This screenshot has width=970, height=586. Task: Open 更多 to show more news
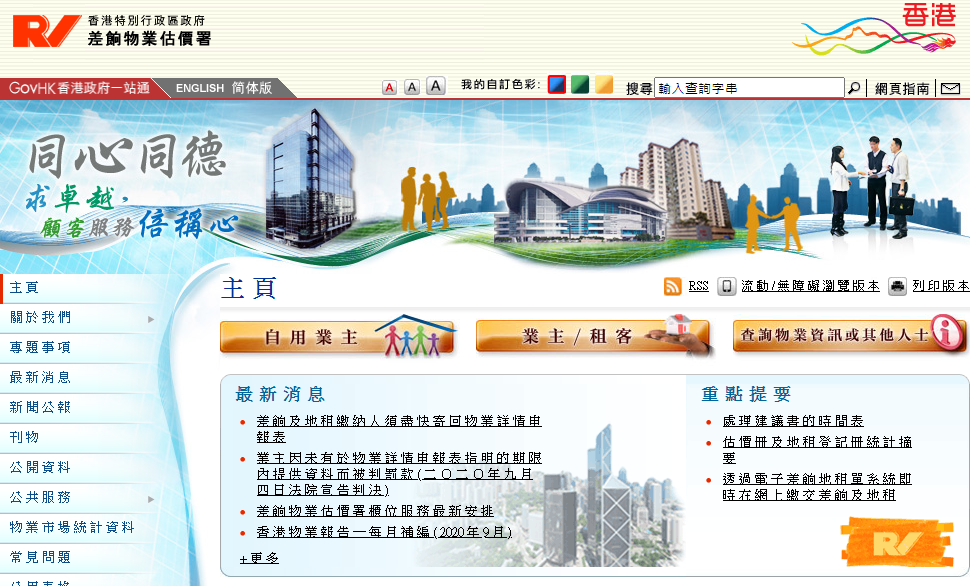click(260, 558)
